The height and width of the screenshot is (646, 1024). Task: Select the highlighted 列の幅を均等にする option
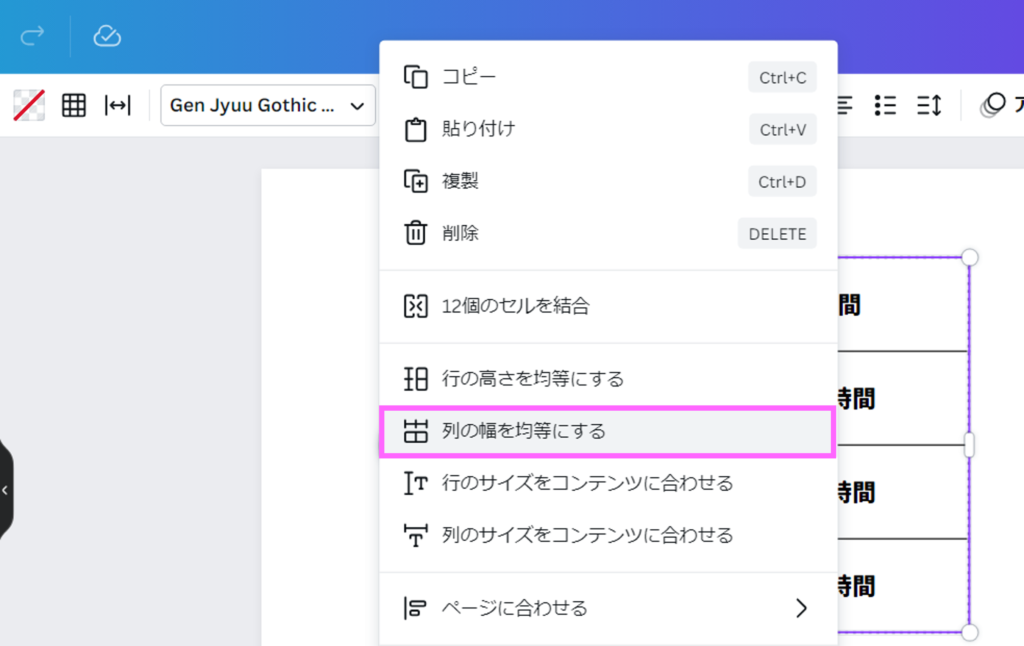523,431
